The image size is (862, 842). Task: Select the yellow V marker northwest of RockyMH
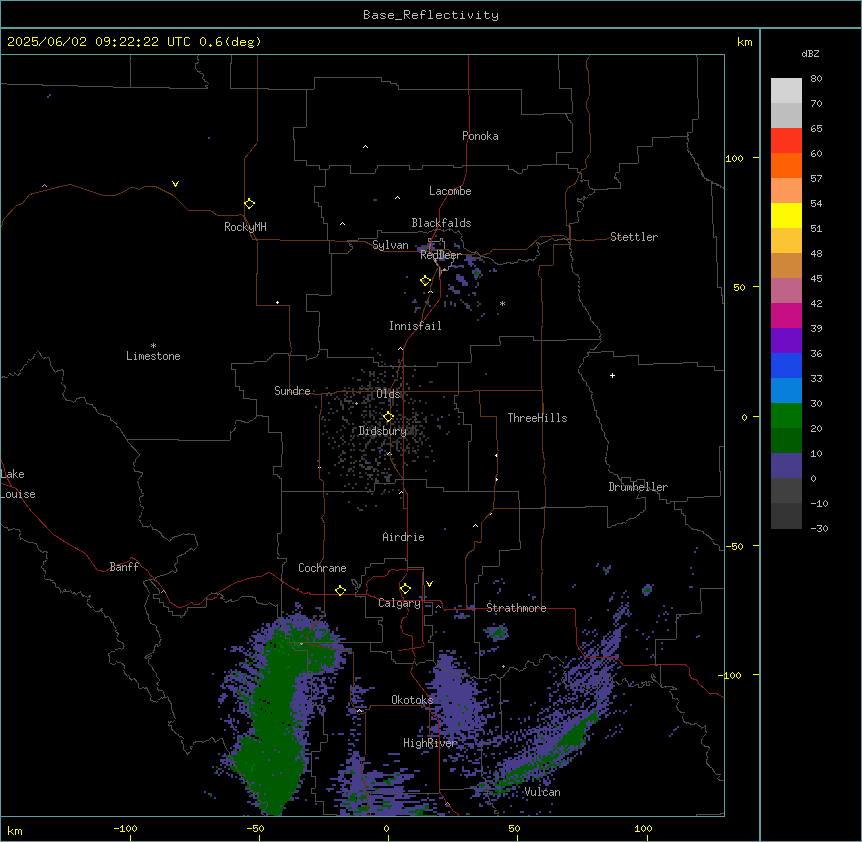click(175, 184)
